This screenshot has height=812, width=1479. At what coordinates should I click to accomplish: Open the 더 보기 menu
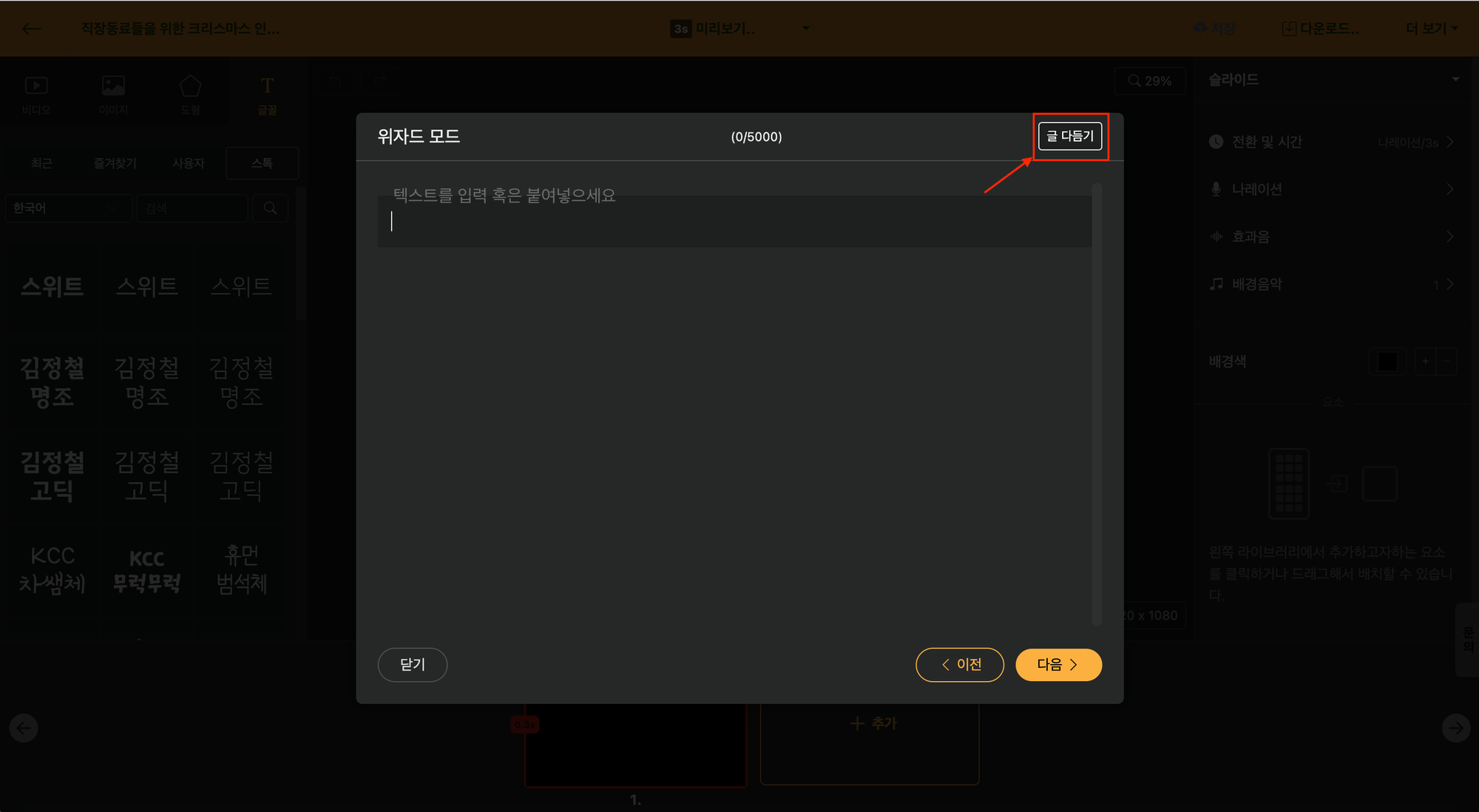pos(1432,29)
